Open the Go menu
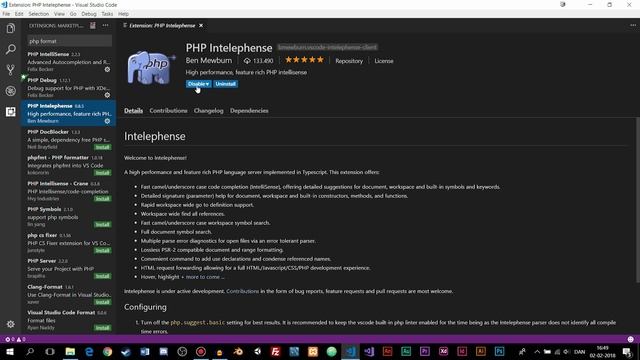This screenshot has height=360, width=640. (x=73, y=14)
